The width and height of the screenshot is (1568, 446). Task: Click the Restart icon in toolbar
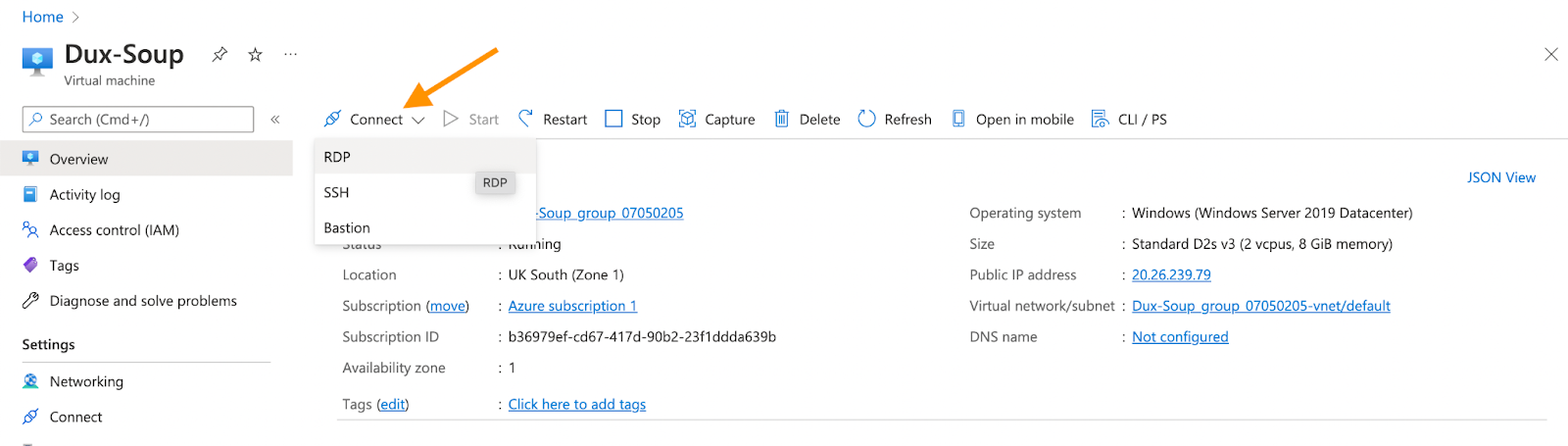click(x=526, y=119)
